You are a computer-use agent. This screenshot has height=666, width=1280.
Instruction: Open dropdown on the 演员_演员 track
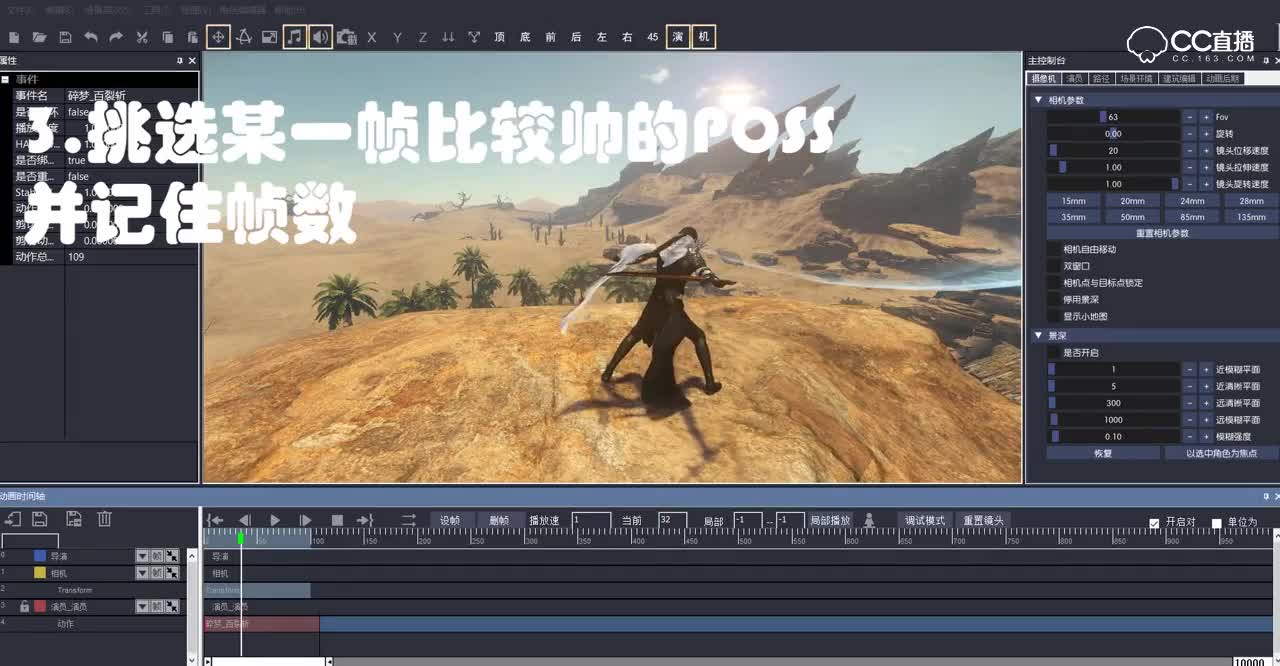142,606
